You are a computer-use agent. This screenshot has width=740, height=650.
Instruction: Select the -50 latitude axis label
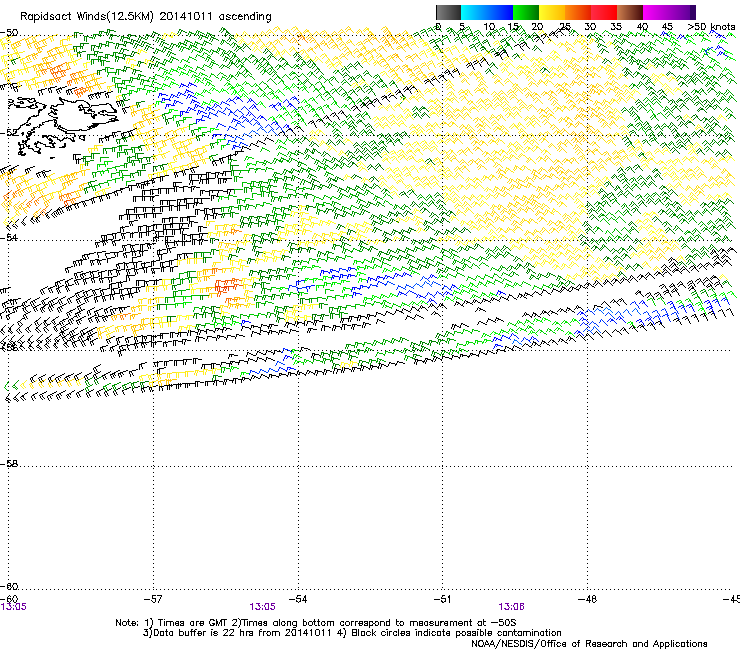pyautogui.click(x=9, y=33)
